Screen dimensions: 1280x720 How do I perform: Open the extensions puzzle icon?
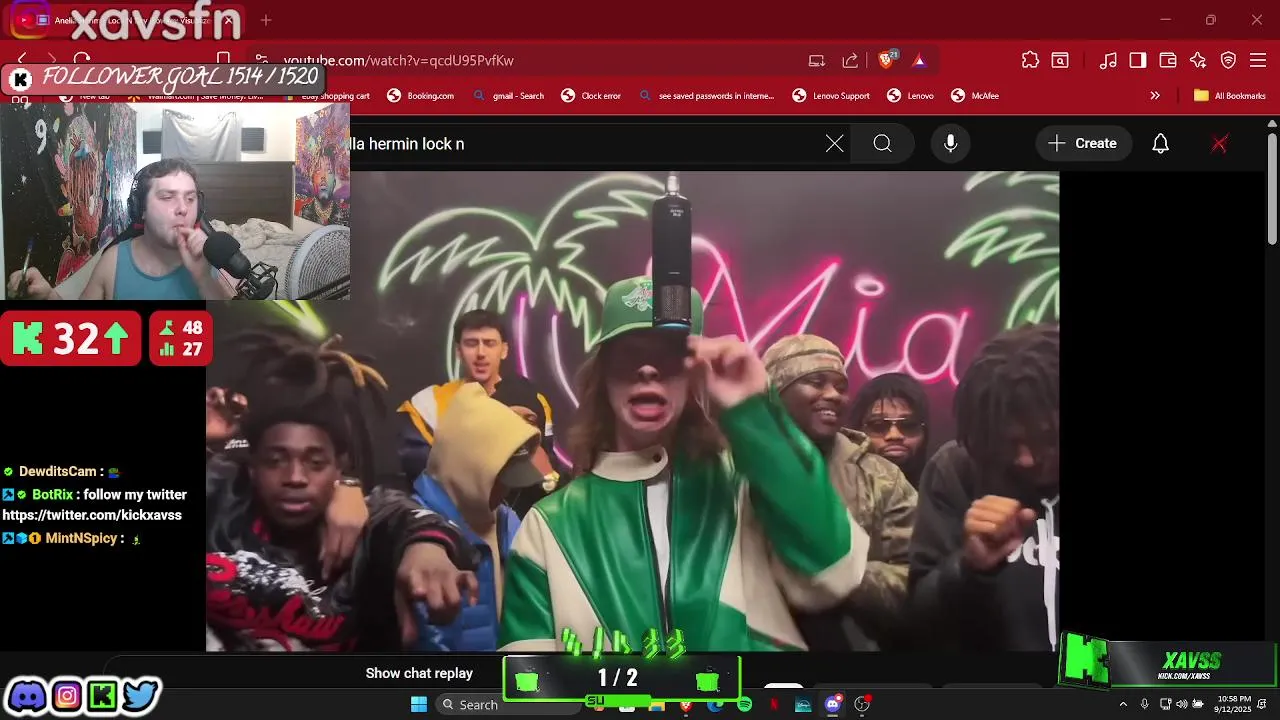coord(1030,60)
